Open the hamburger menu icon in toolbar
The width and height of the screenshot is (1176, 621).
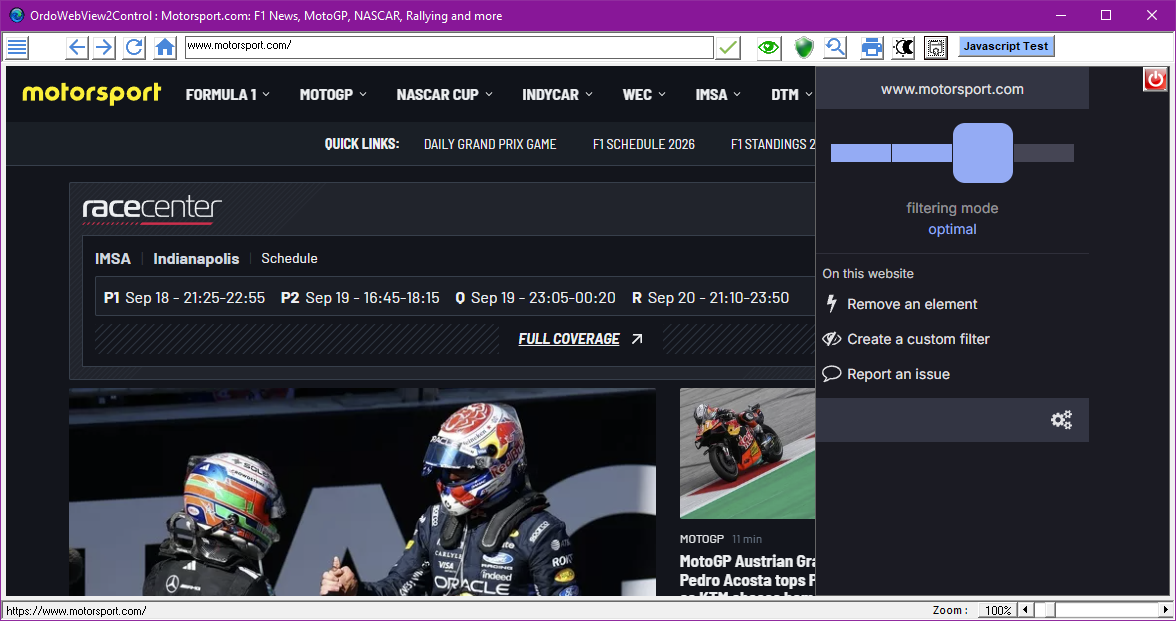click(x=17, y=47)
